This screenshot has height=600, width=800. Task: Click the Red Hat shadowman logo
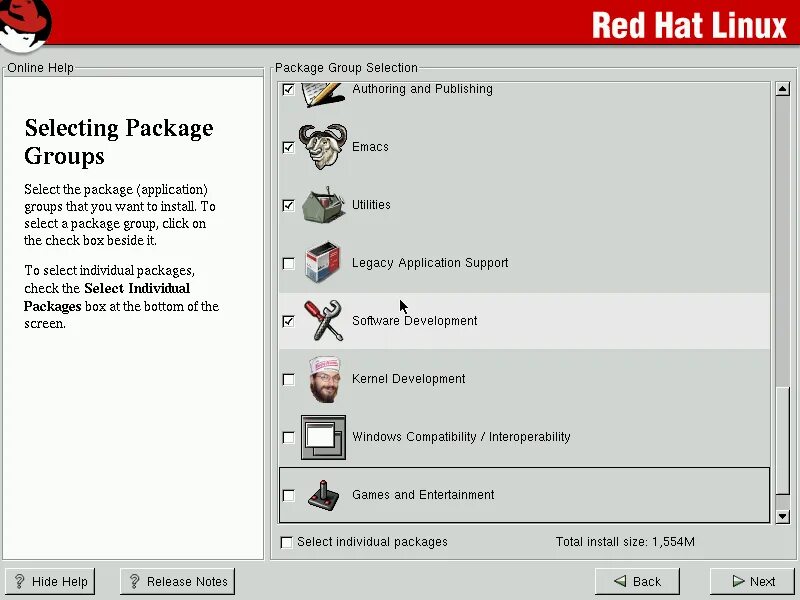(26, 26)
